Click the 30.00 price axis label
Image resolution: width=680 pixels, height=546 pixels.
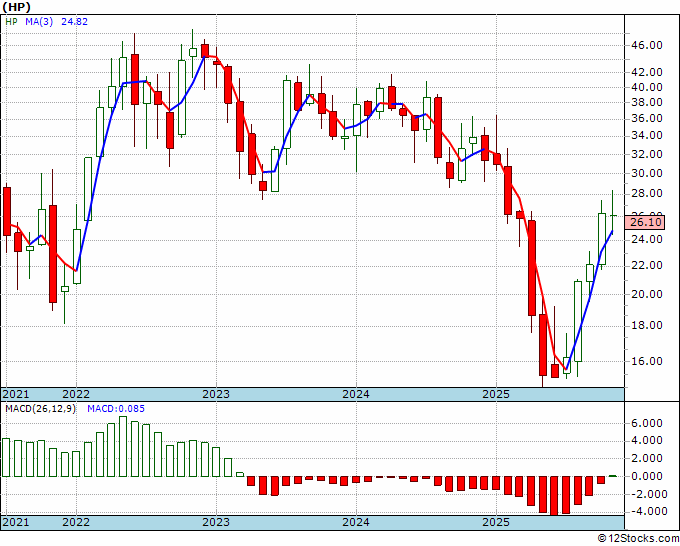click(x=646, y=173)
